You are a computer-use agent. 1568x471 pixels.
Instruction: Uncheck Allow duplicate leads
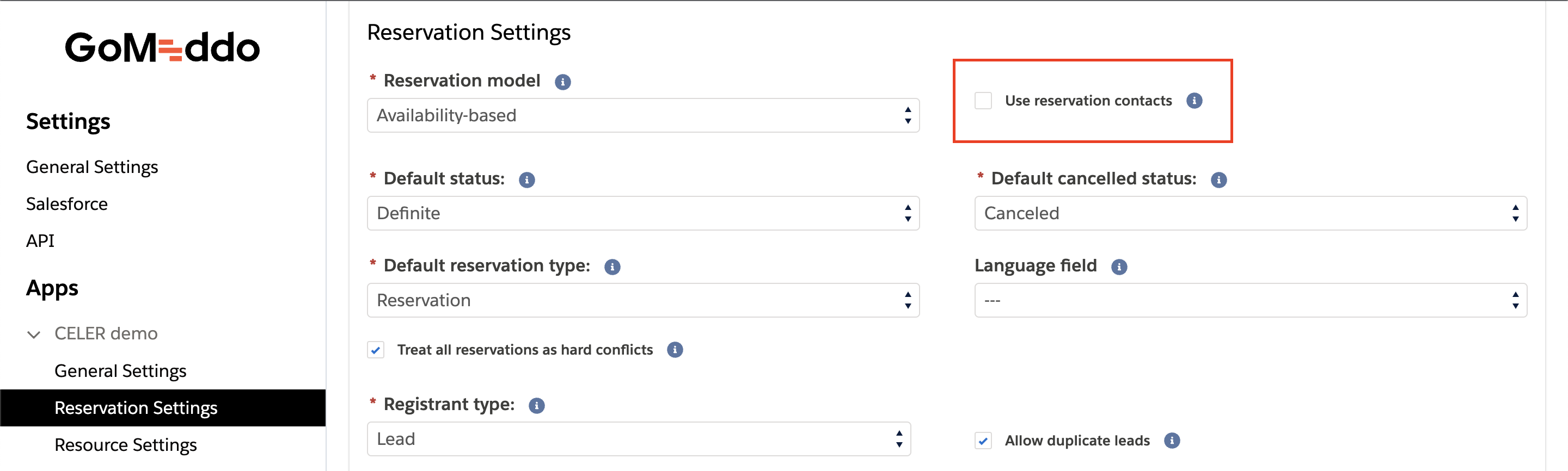tap(984, 441)
